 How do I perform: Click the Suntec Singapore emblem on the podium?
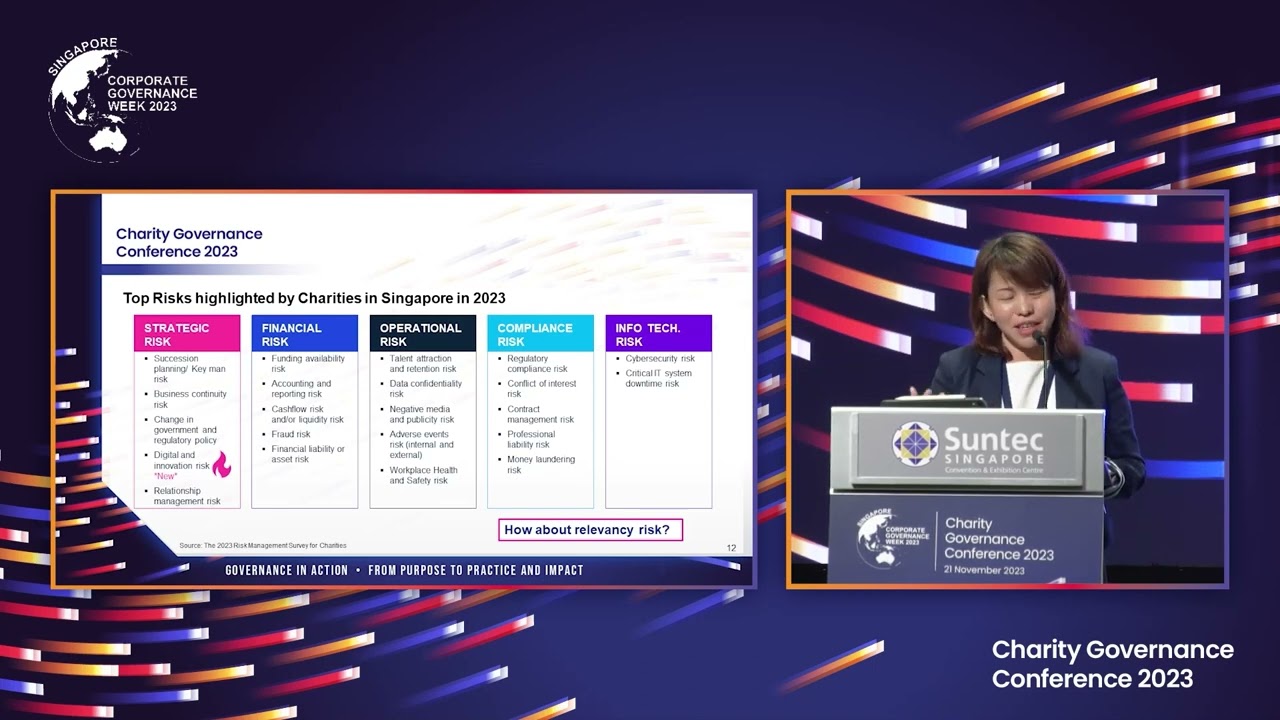[914, 444]
